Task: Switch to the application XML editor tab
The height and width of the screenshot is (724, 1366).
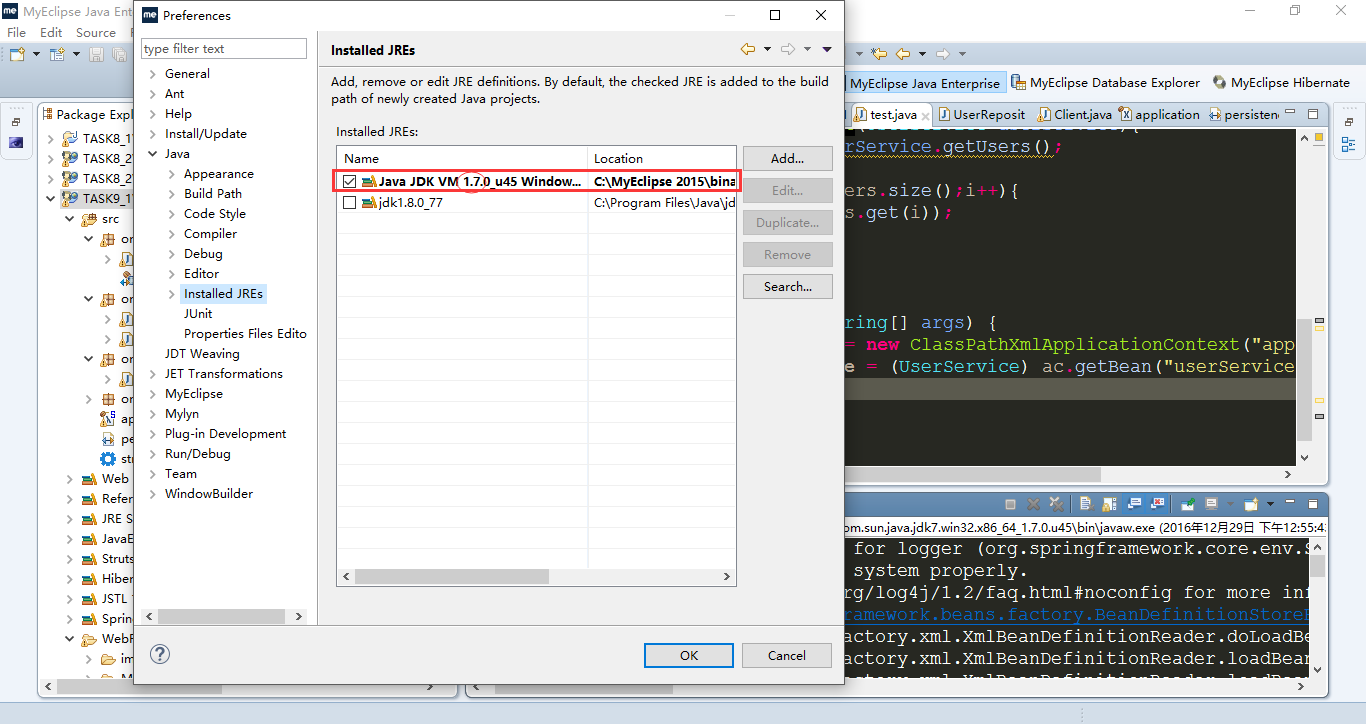Action: [1159, 115]
